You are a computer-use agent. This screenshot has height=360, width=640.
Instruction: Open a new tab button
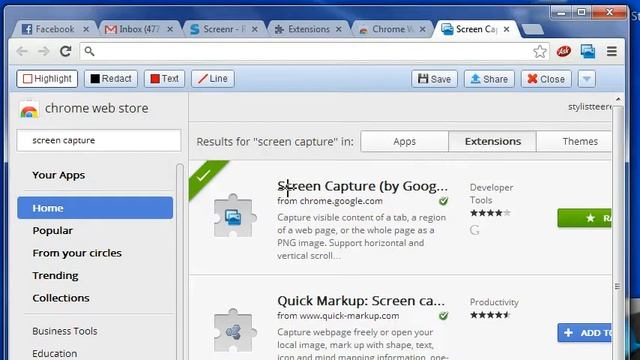532,29
